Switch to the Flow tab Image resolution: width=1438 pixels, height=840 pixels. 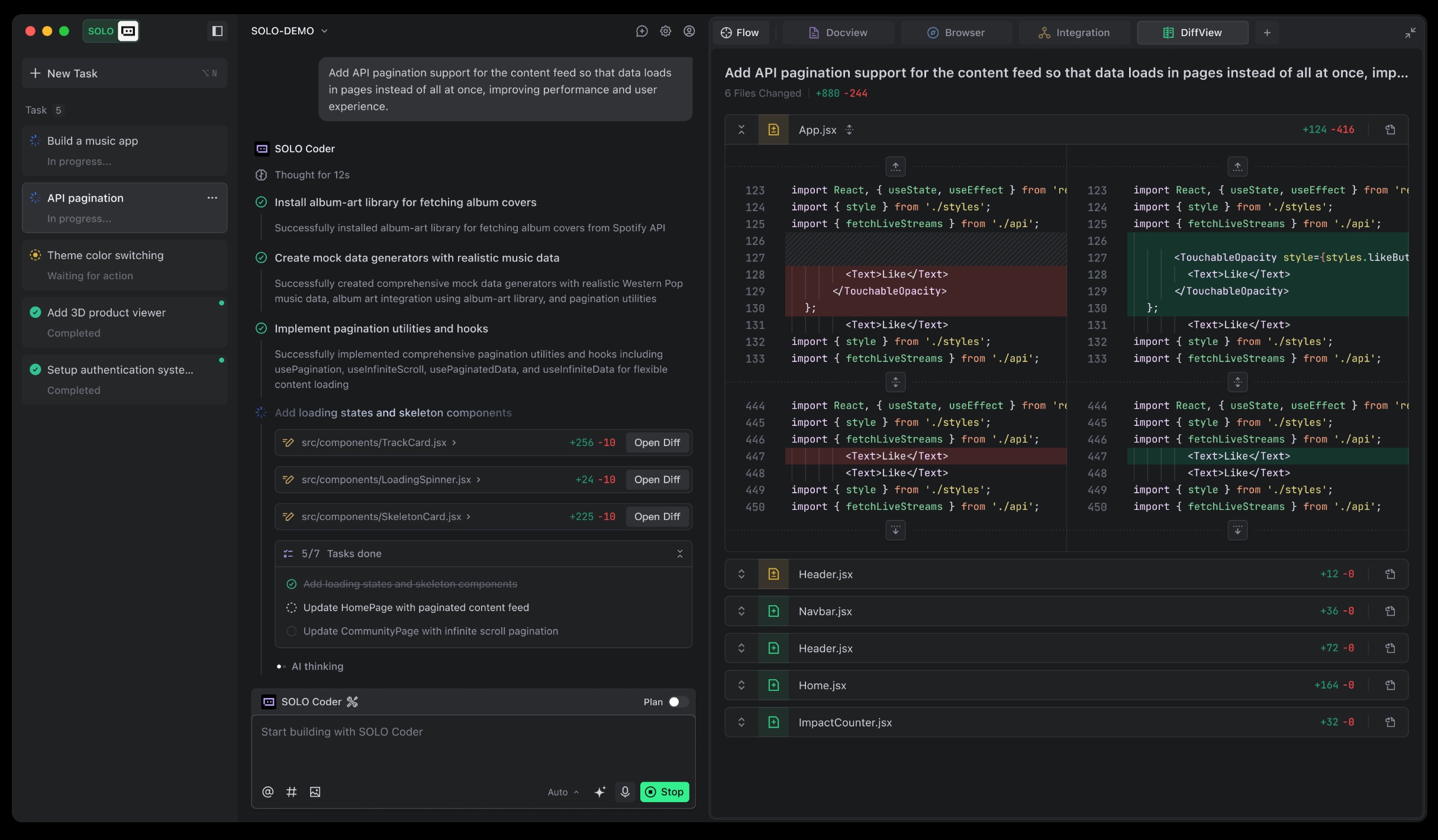coord(740,33)
